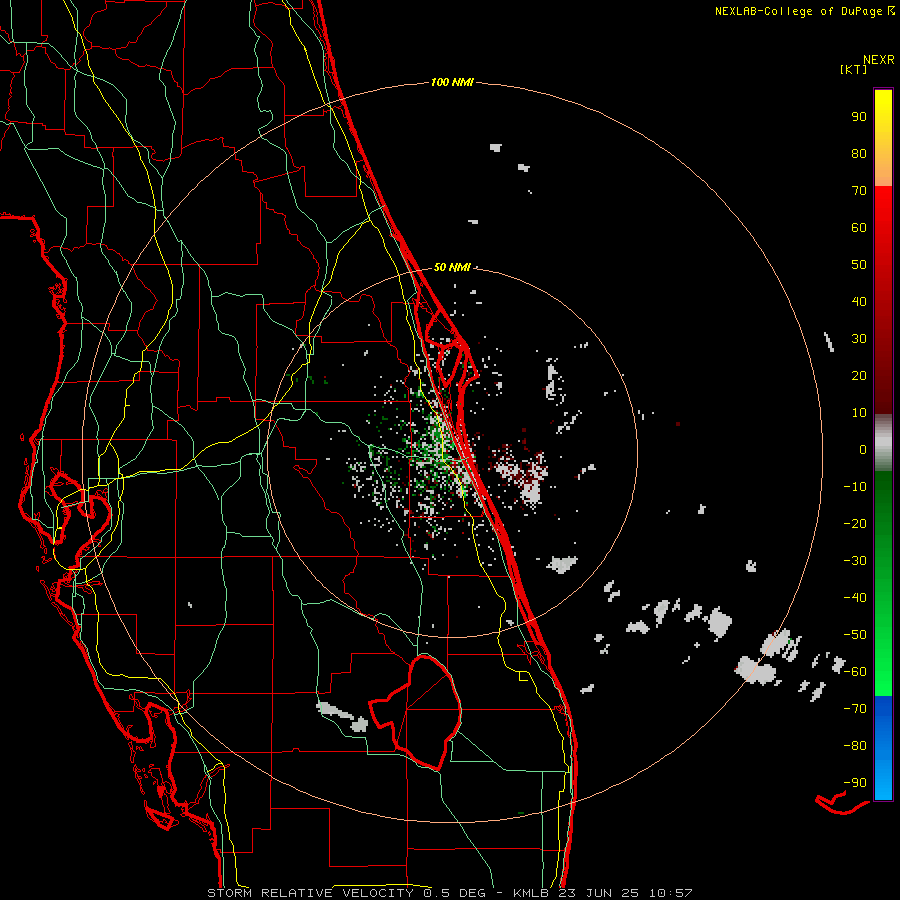Screen dimensions: 900x900
Task: Click the 23 JUN 25 date in caption
Action: (599, 893)
